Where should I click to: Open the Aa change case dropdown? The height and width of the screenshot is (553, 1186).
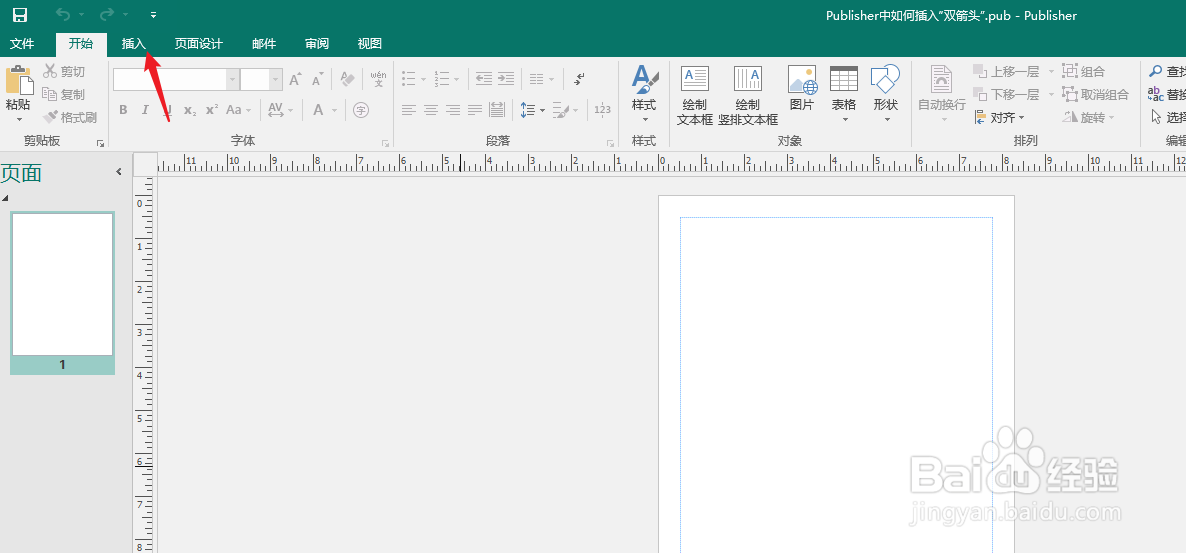(238, 110)
